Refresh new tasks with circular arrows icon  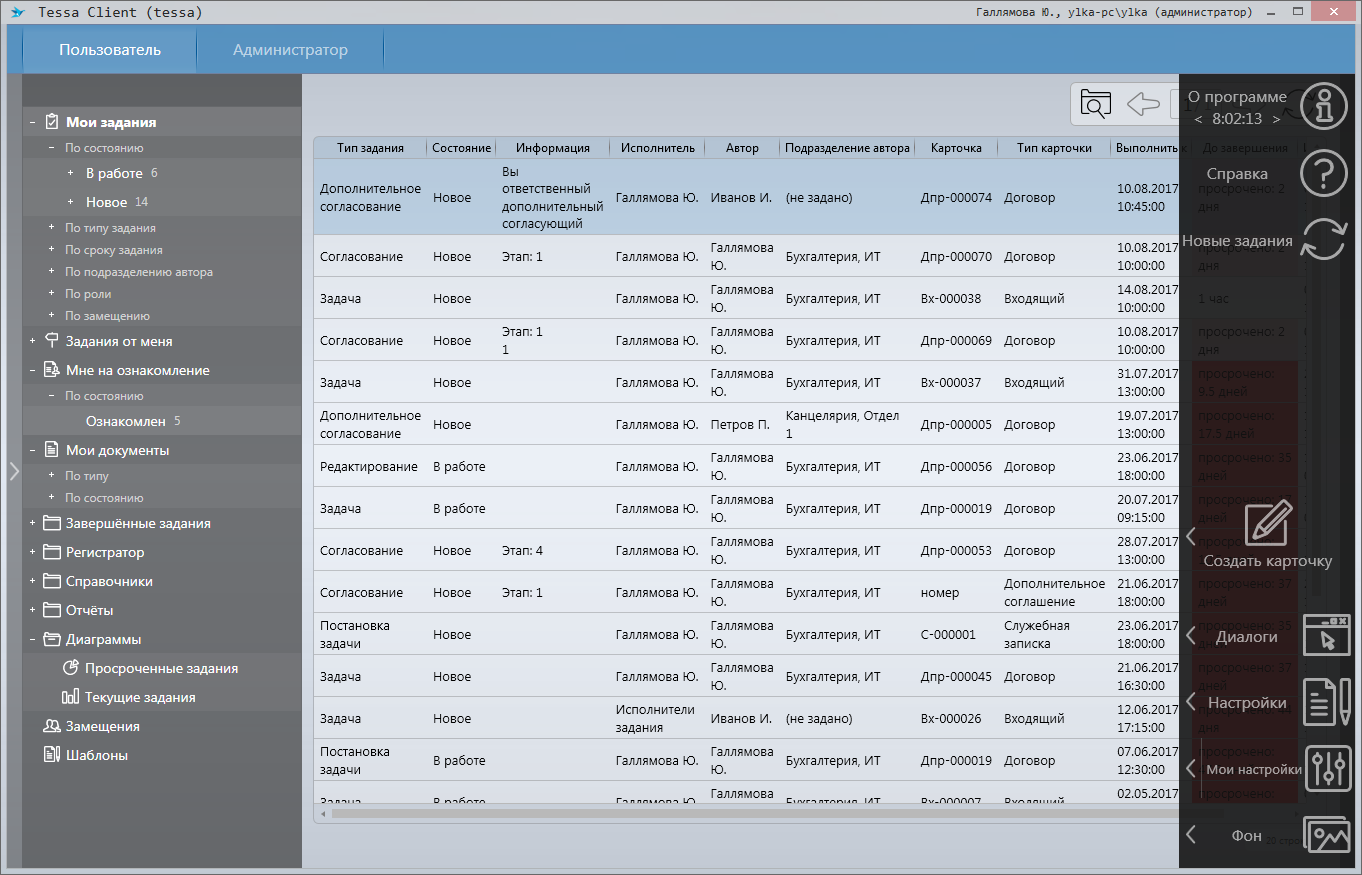click(x=1324, y=241)
